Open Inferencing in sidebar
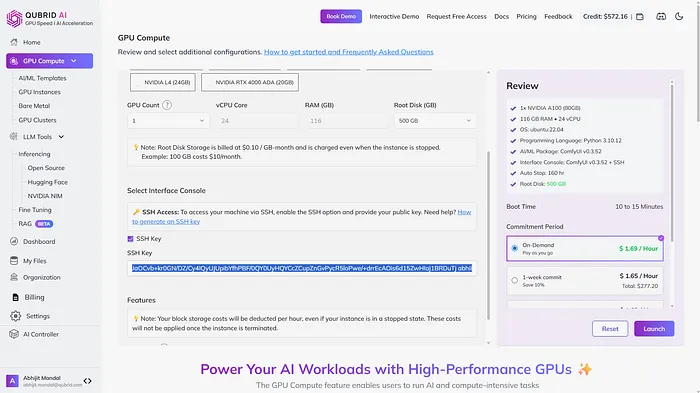This screenshot has width=700, height=393. coord(34,154)
